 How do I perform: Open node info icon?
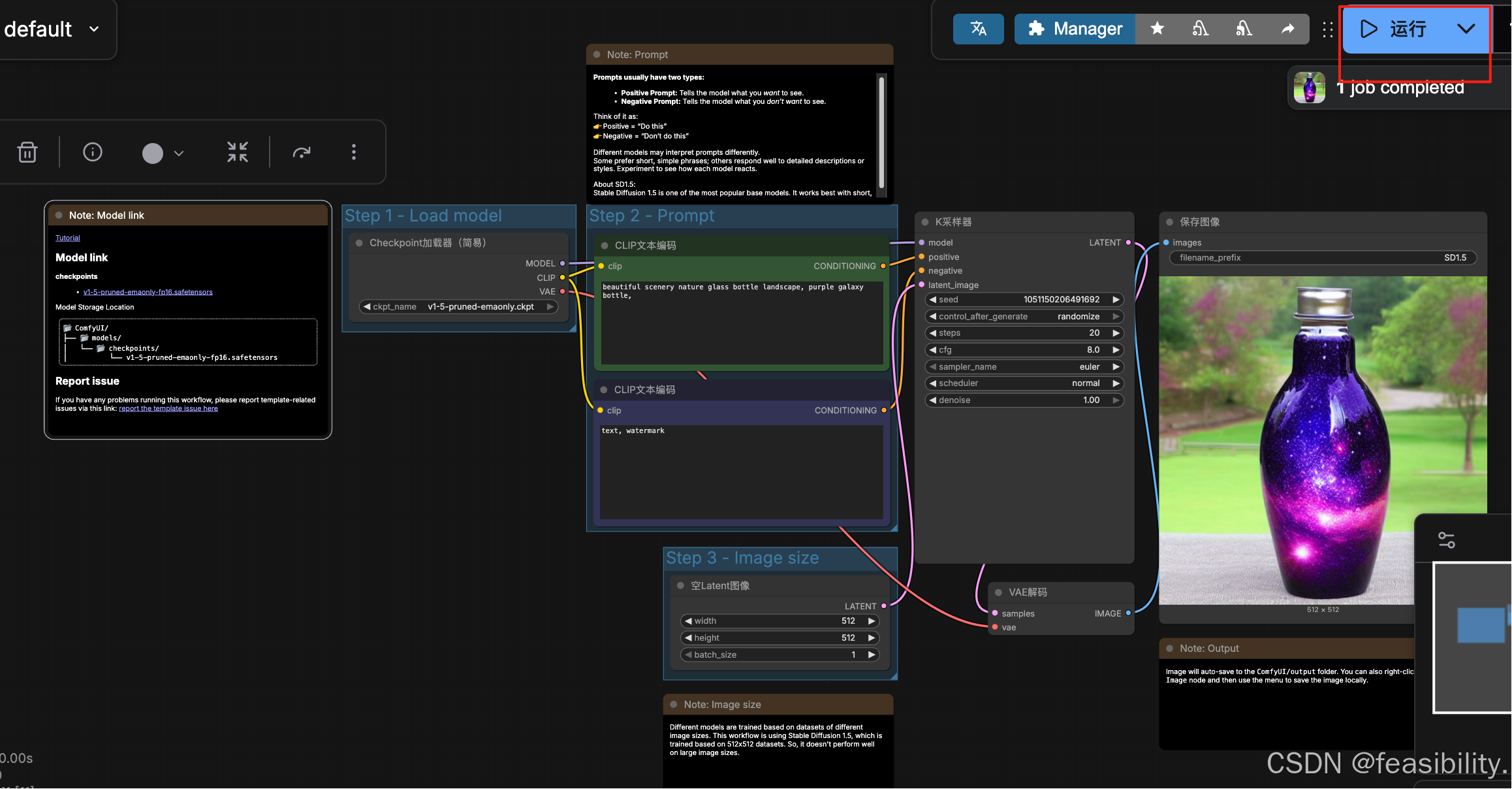[93, 152]
